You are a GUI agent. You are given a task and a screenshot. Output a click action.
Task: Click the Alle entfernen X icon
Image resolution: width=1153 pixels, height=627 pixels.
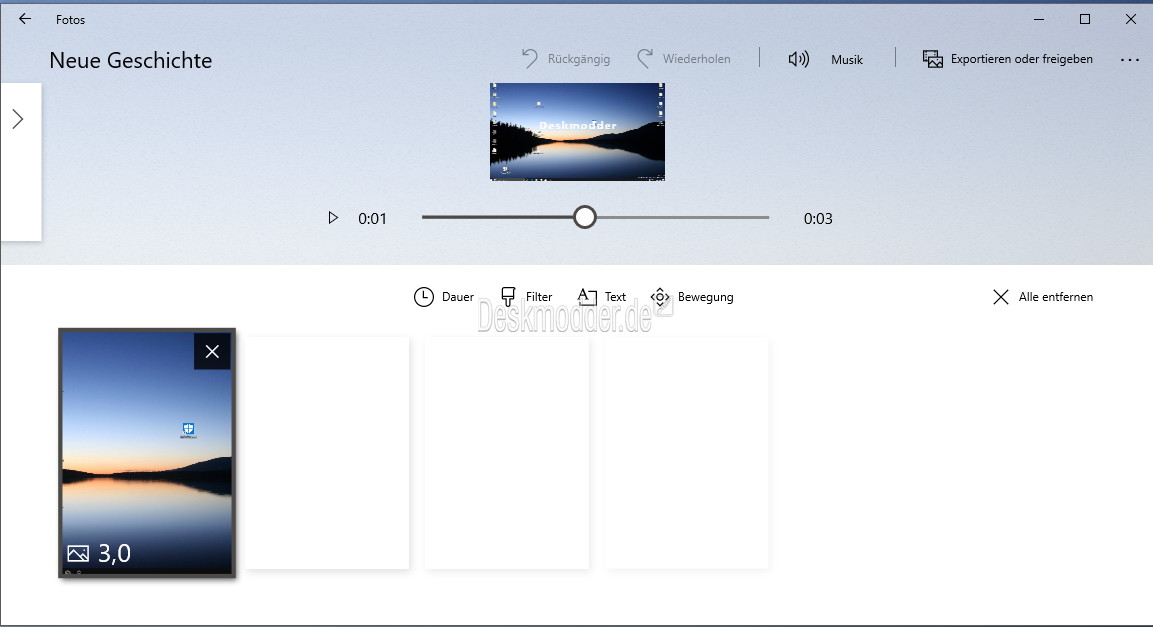click(x=1001, y=297)
